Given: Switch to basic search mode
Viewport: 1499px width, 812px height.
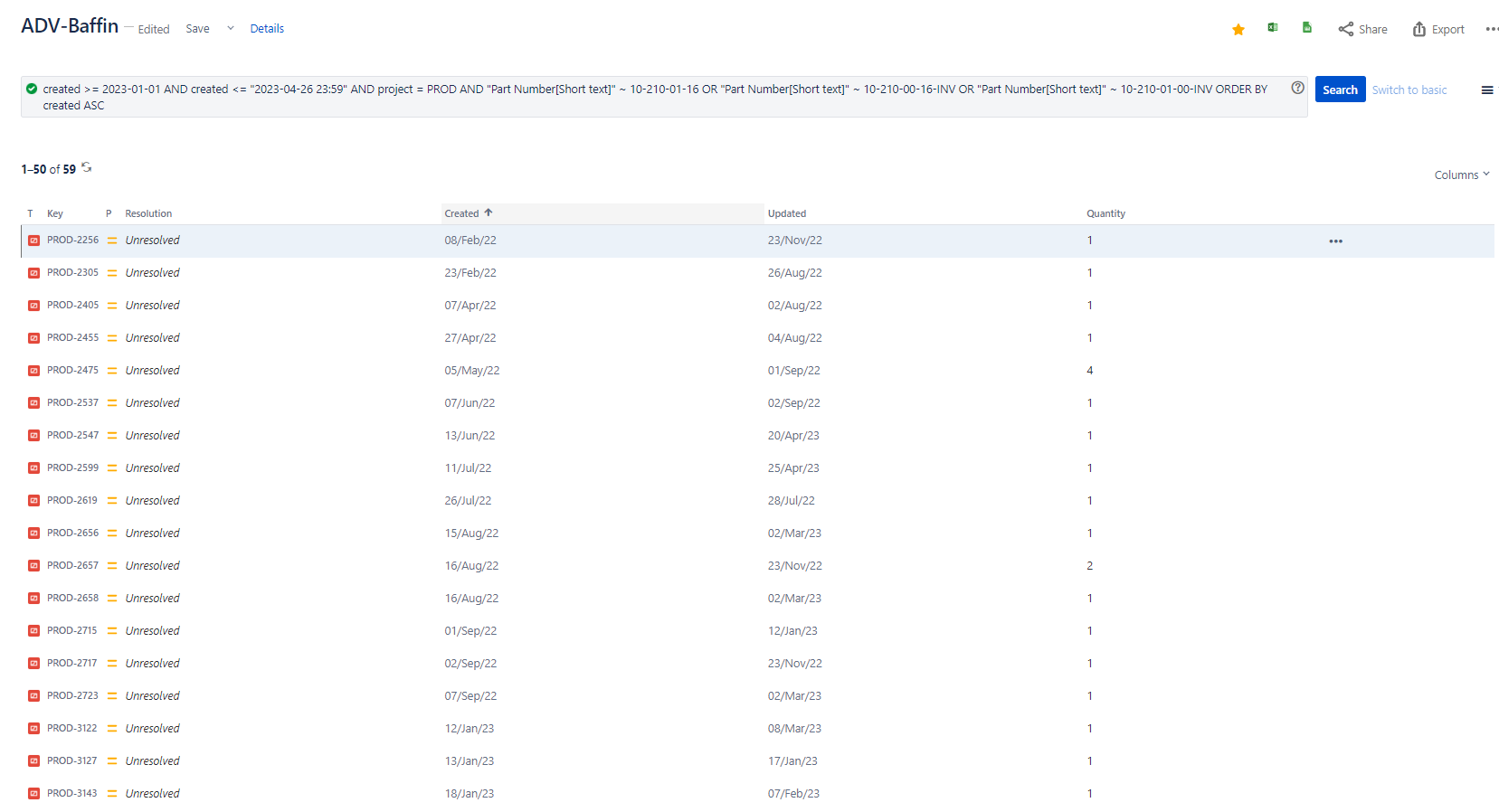Looking at the screenshot, I should pos(1409,90).
